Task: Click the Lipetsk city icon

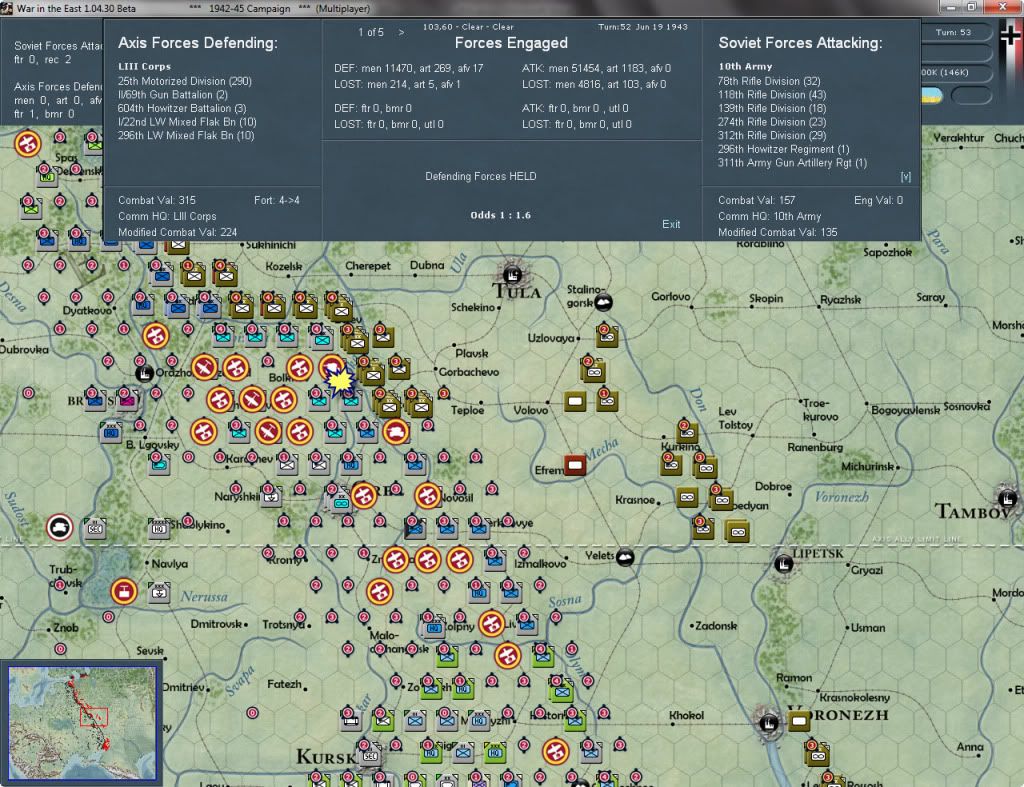Action: (784, 563)
